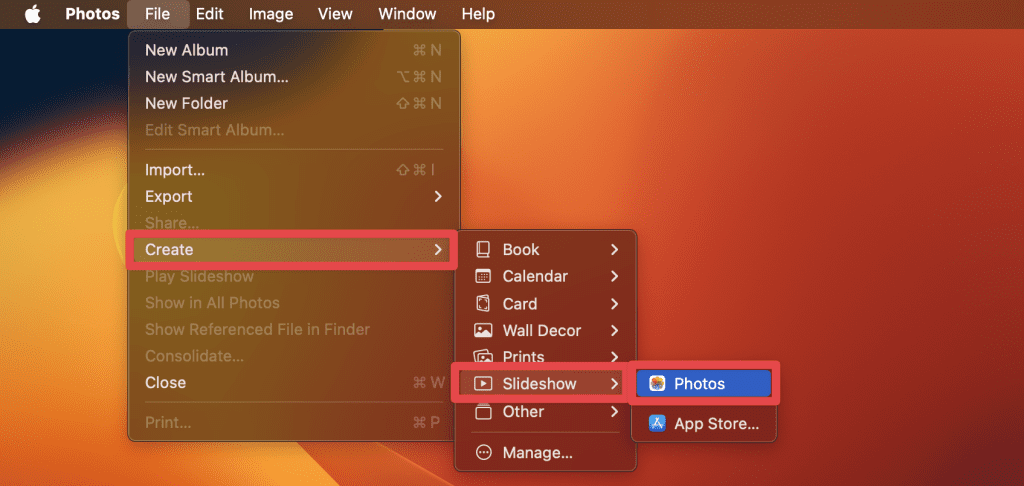Click the Photos app icon in submenu

pyautogui.click(x=657, y=384)
